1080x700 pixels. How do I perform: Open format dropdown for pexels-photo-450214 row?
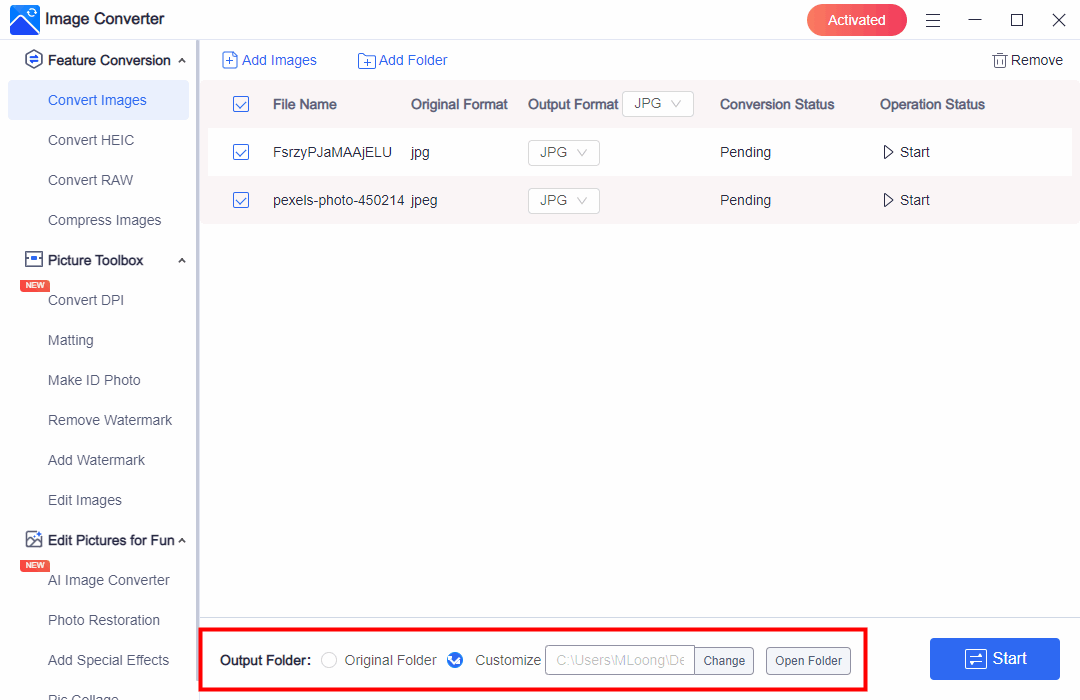tap(564, 201)
